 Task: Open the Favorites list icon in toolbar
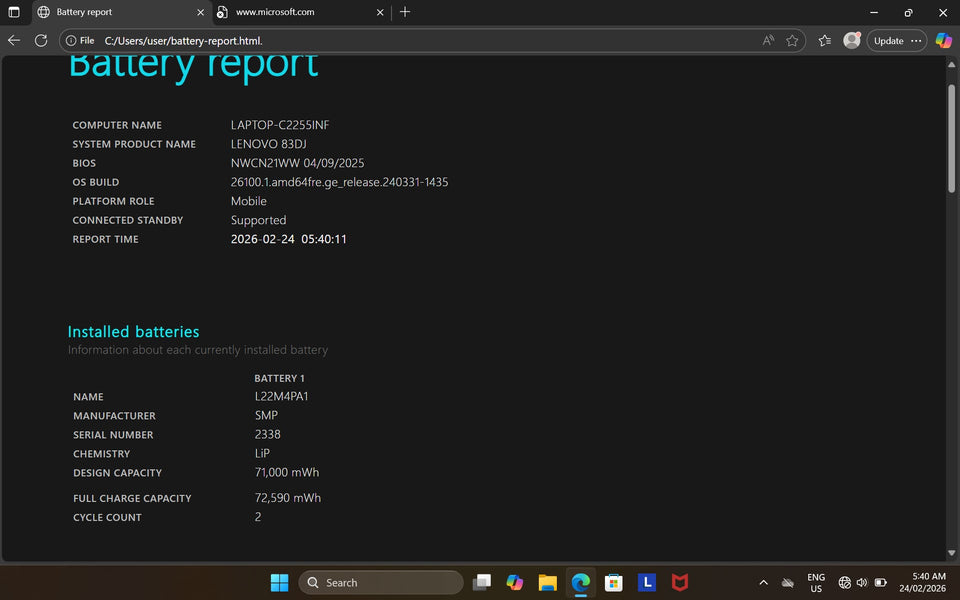click(x=824, y=41)
